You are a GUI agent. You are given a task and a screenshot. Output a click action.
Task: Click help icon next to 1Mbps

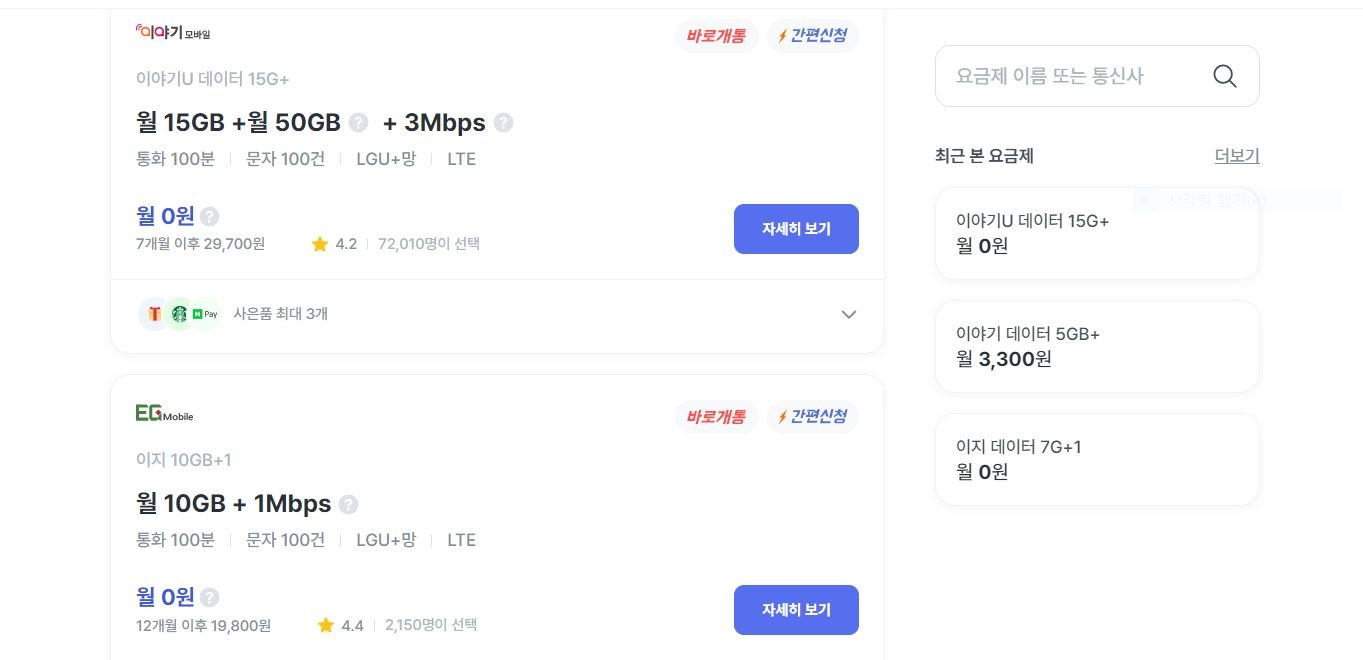click(348, 504)
